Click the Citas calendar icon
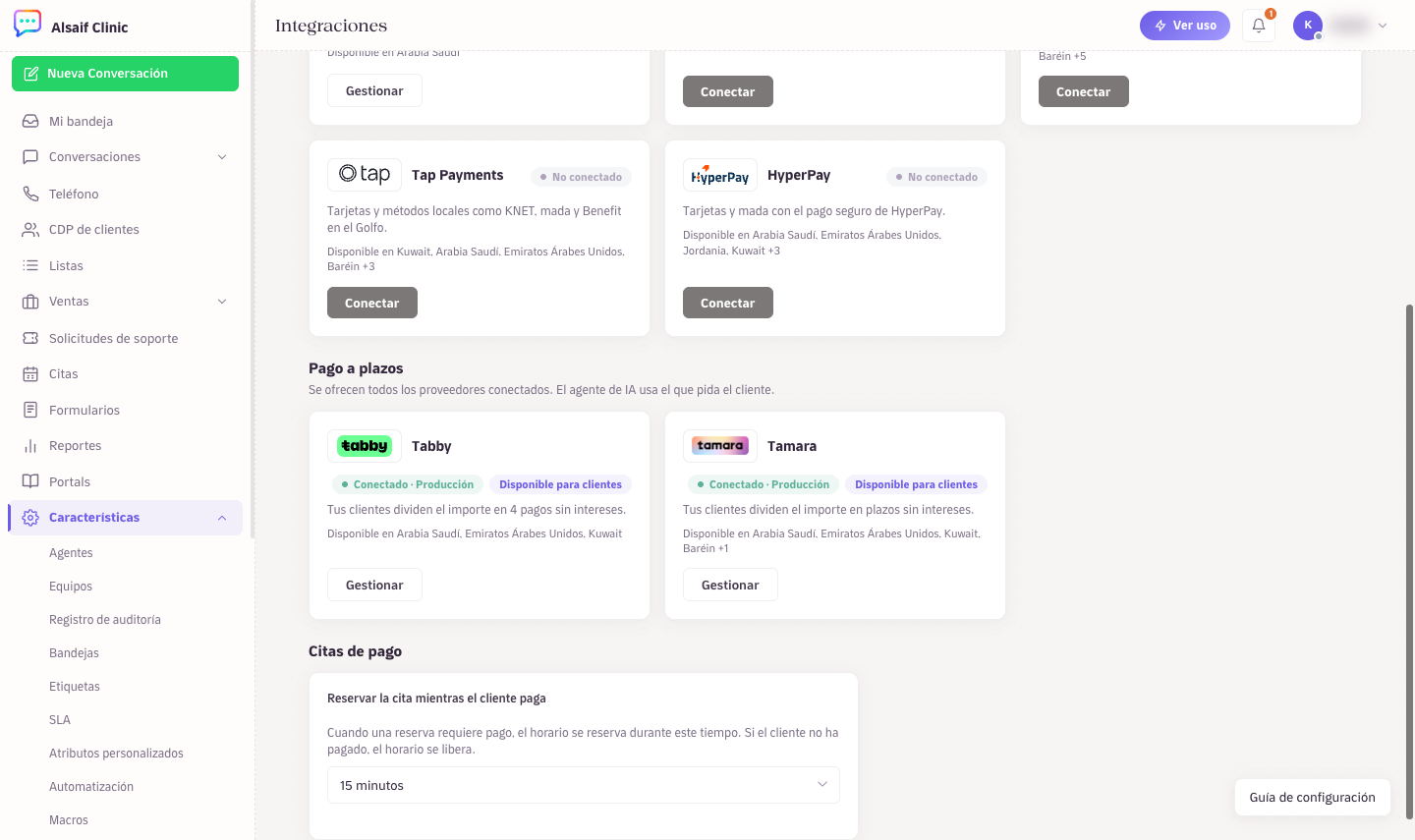The width and height of the screenshot is (1415, 840). 30,373
